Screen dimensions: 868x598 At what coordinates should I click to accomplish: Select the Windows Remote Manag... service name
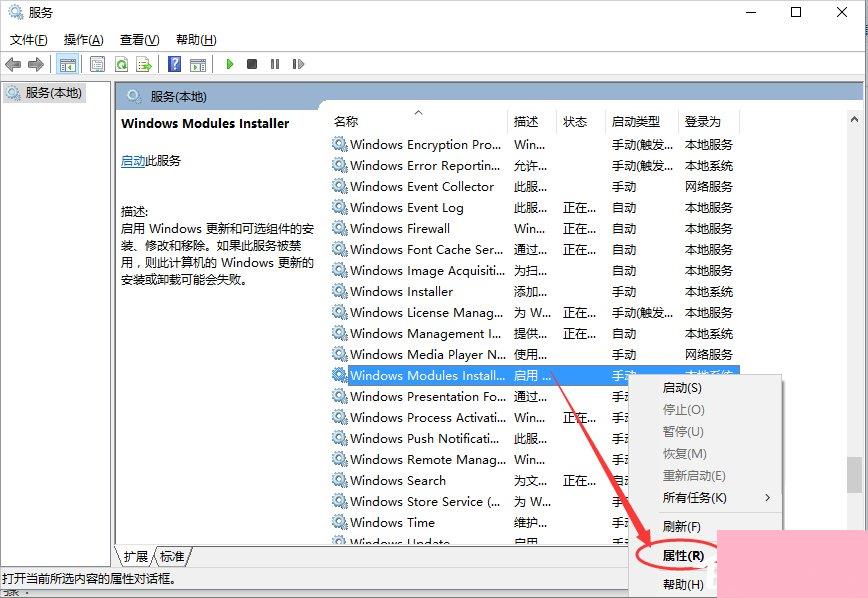pos(428,460)
